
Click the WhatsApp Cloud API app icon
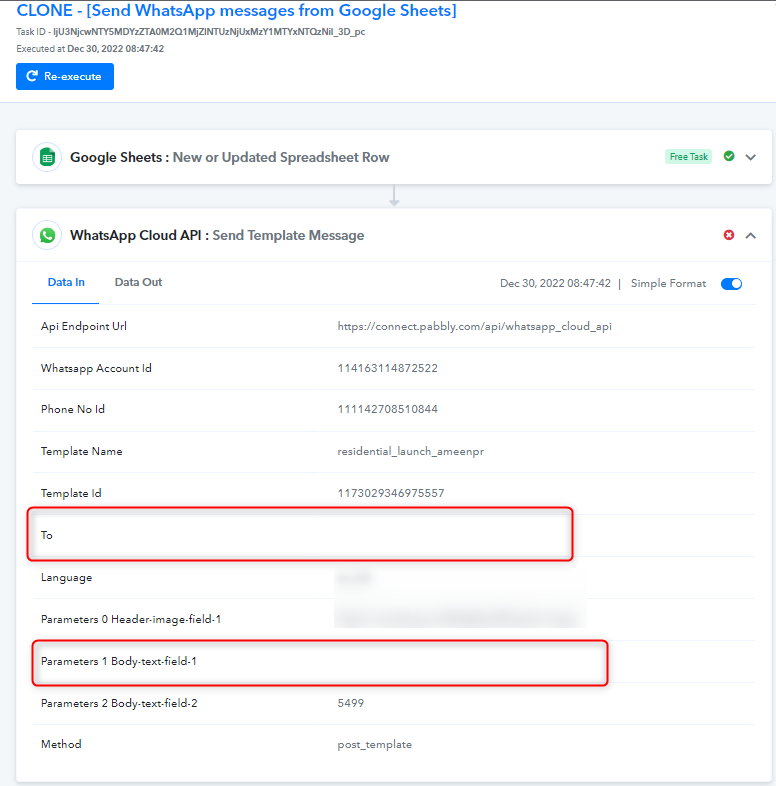[47, 235]
